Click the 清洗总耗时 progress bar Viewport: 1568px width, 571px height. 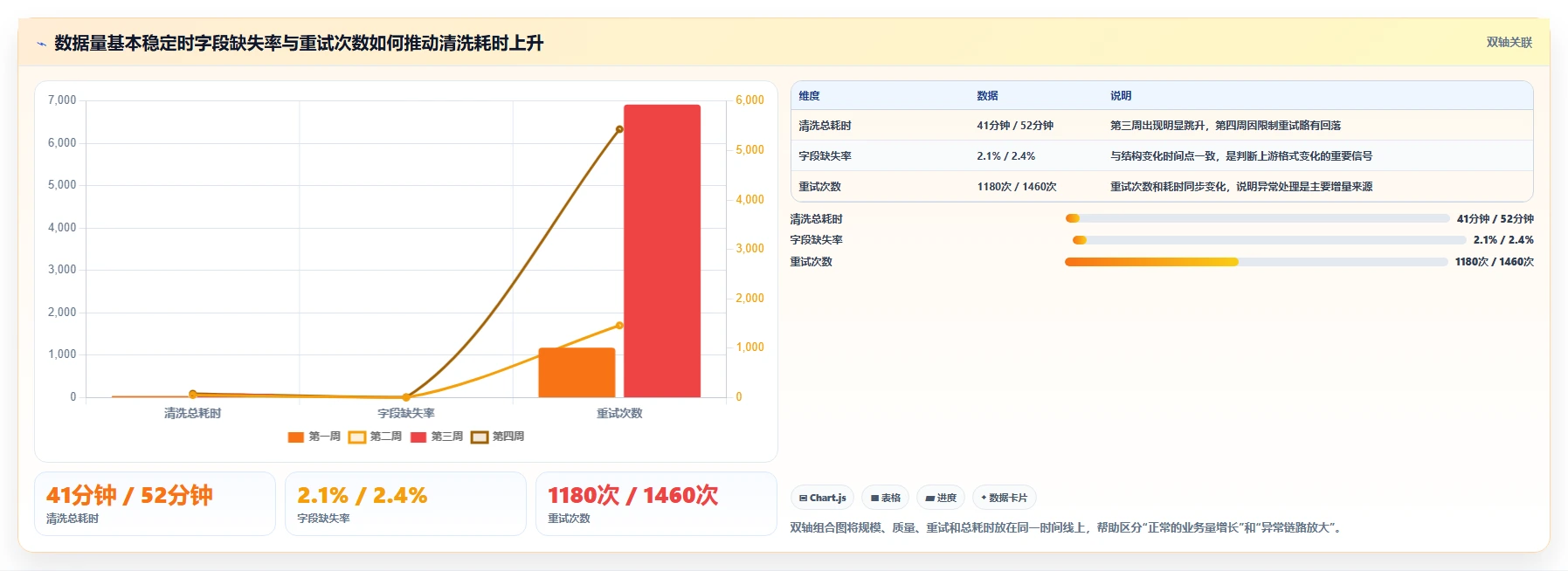(x=1257, y=218)
